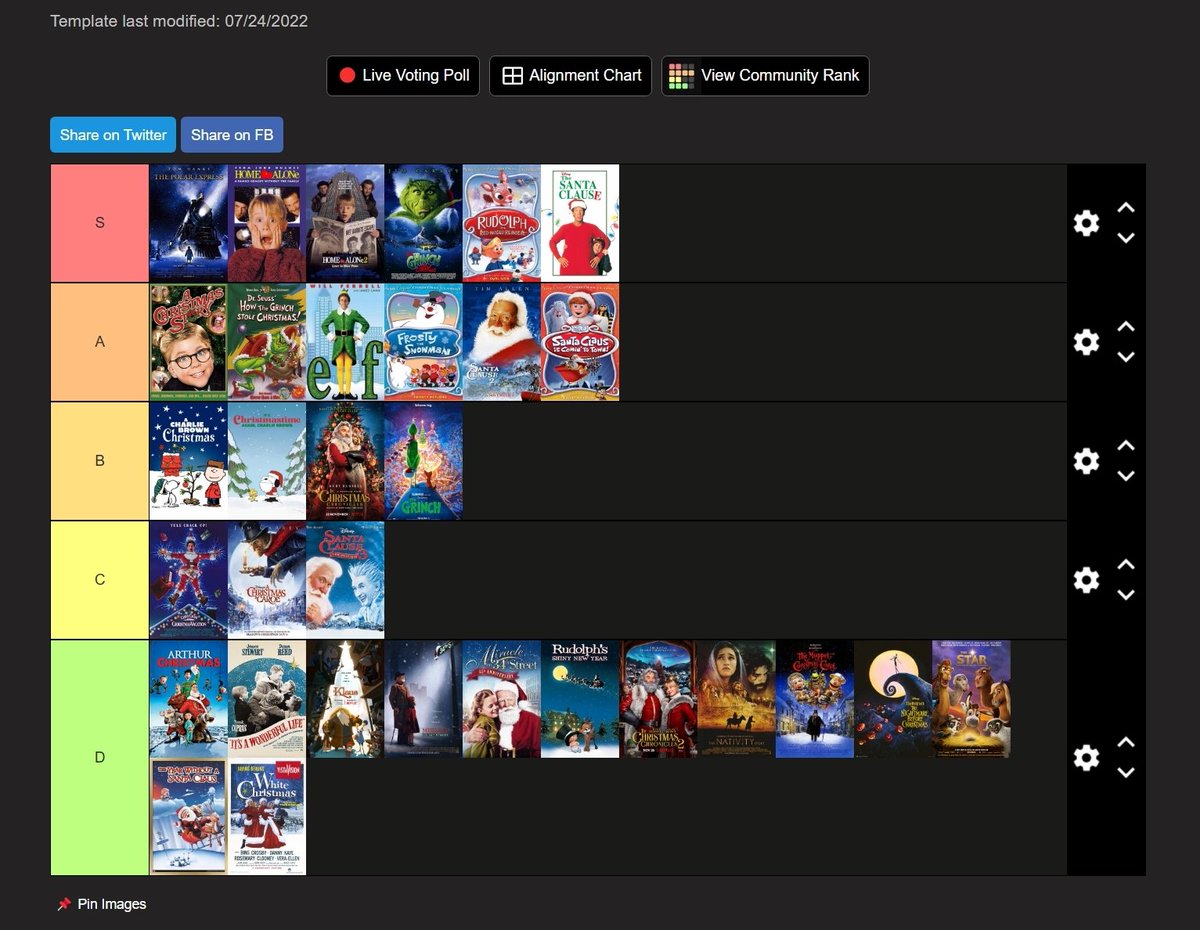1200x930 pixels.
Task: Move S tier row down with chevron
Action: [1126, 238]
